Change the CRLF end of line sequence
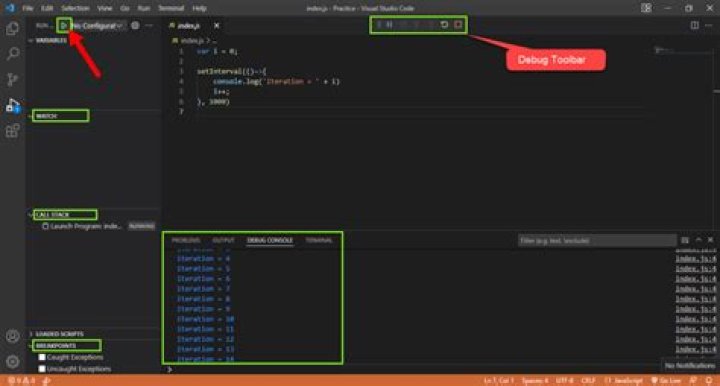Image resolution: width=720 pixels, height=386 pixels. click(x=588, y=380)
